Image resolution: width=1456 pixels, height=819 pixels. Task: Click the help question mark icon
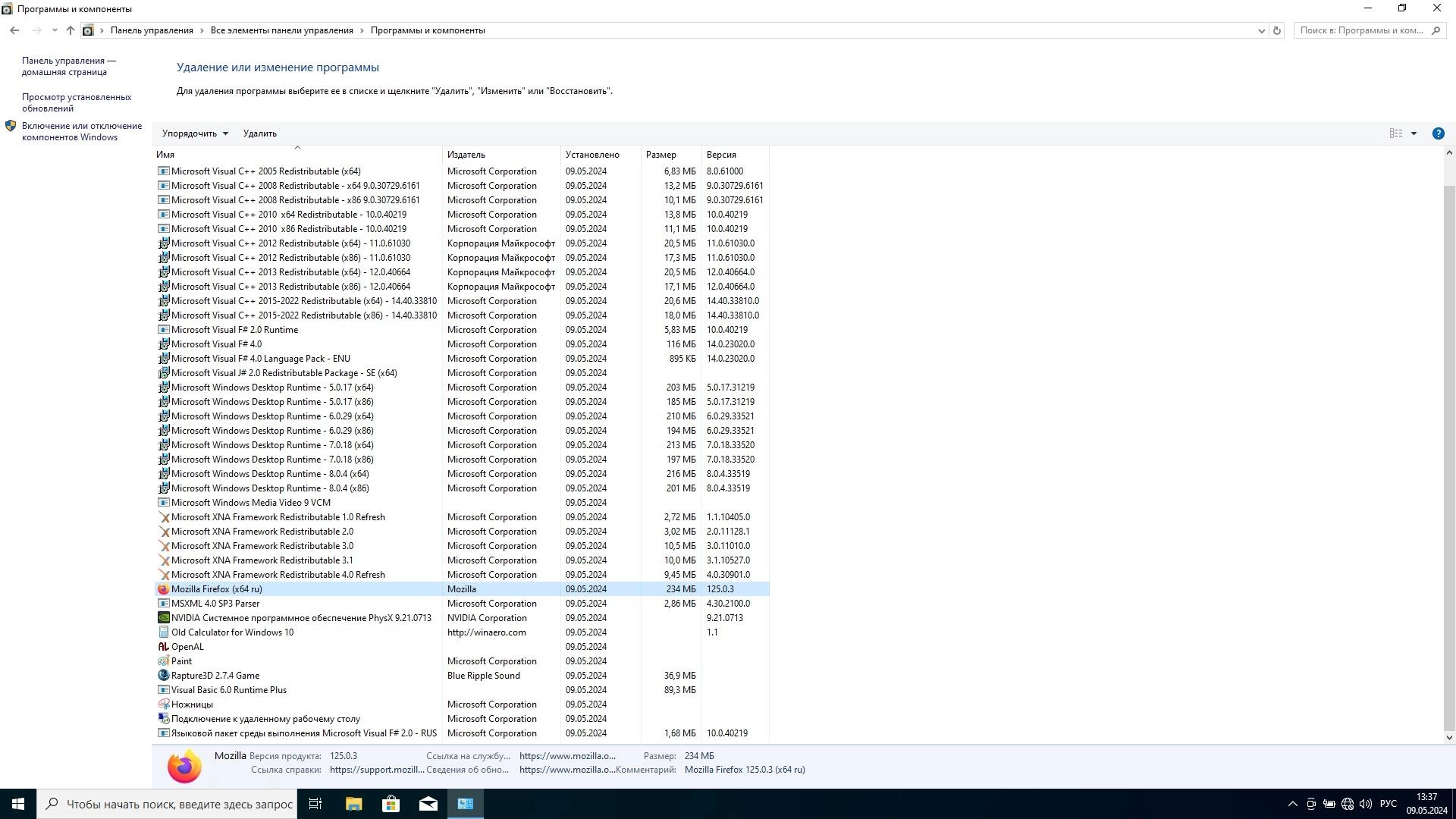point(1438,133)
